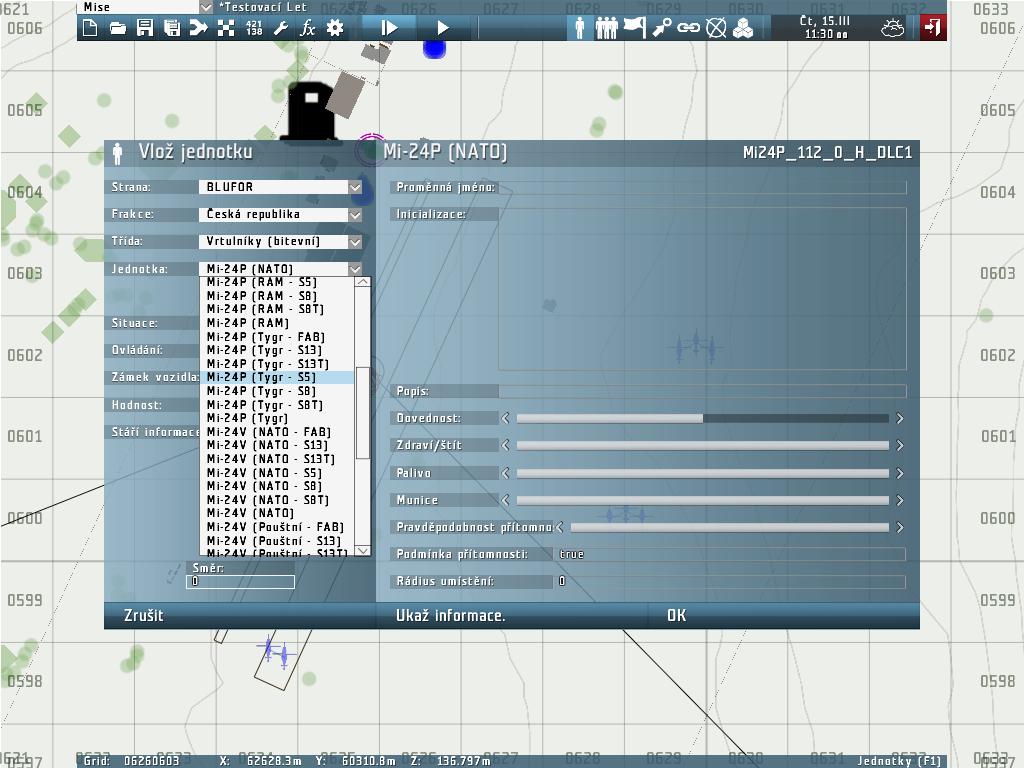The width and height of the screenshot is (1024, 768).
Task: Enable triggers mode with the flag icon
Action: click(x=634, y=28)
